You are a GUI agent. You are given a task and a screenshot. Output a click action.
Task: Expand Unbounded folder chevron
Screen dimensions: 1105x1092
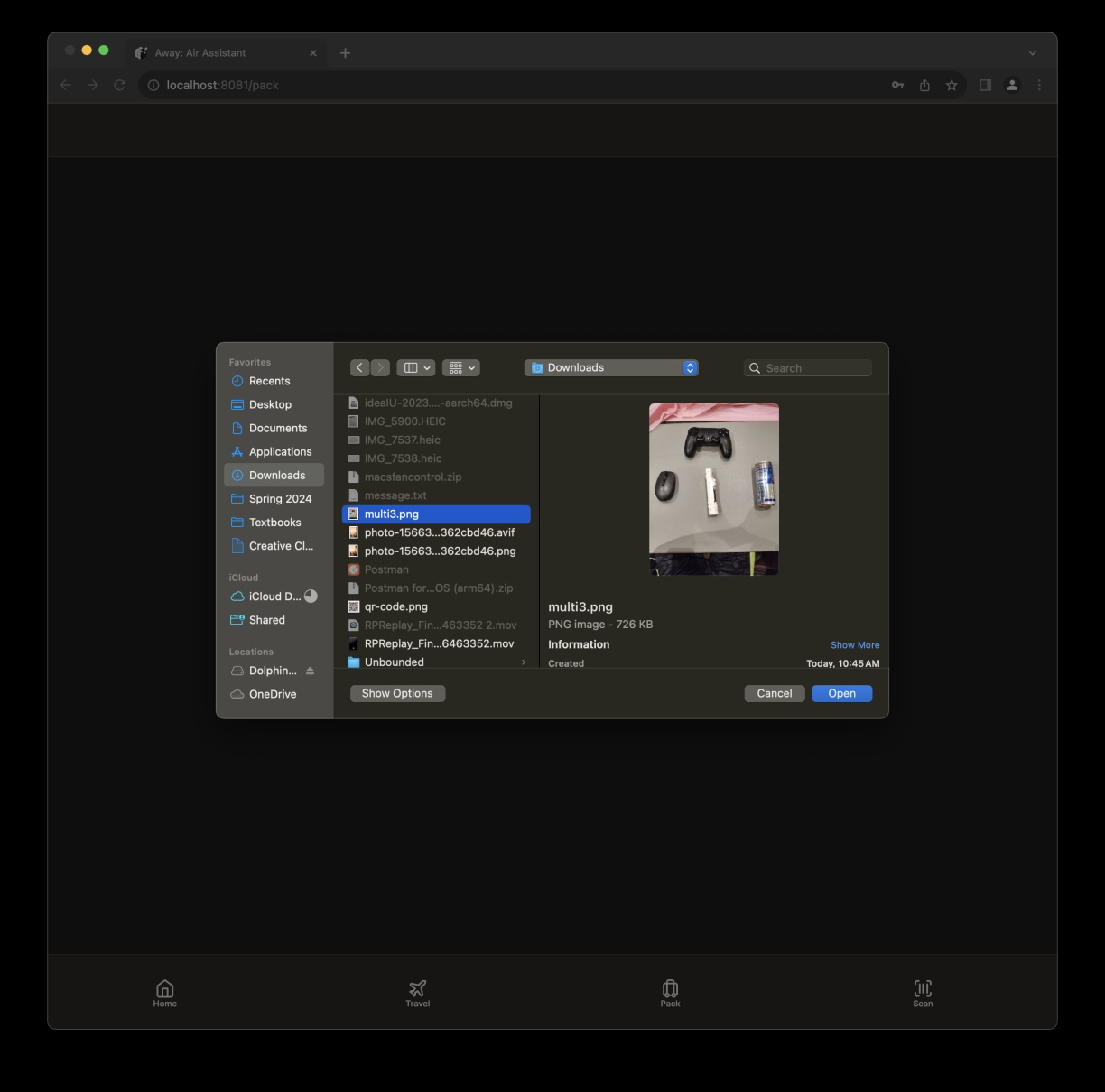523,662
